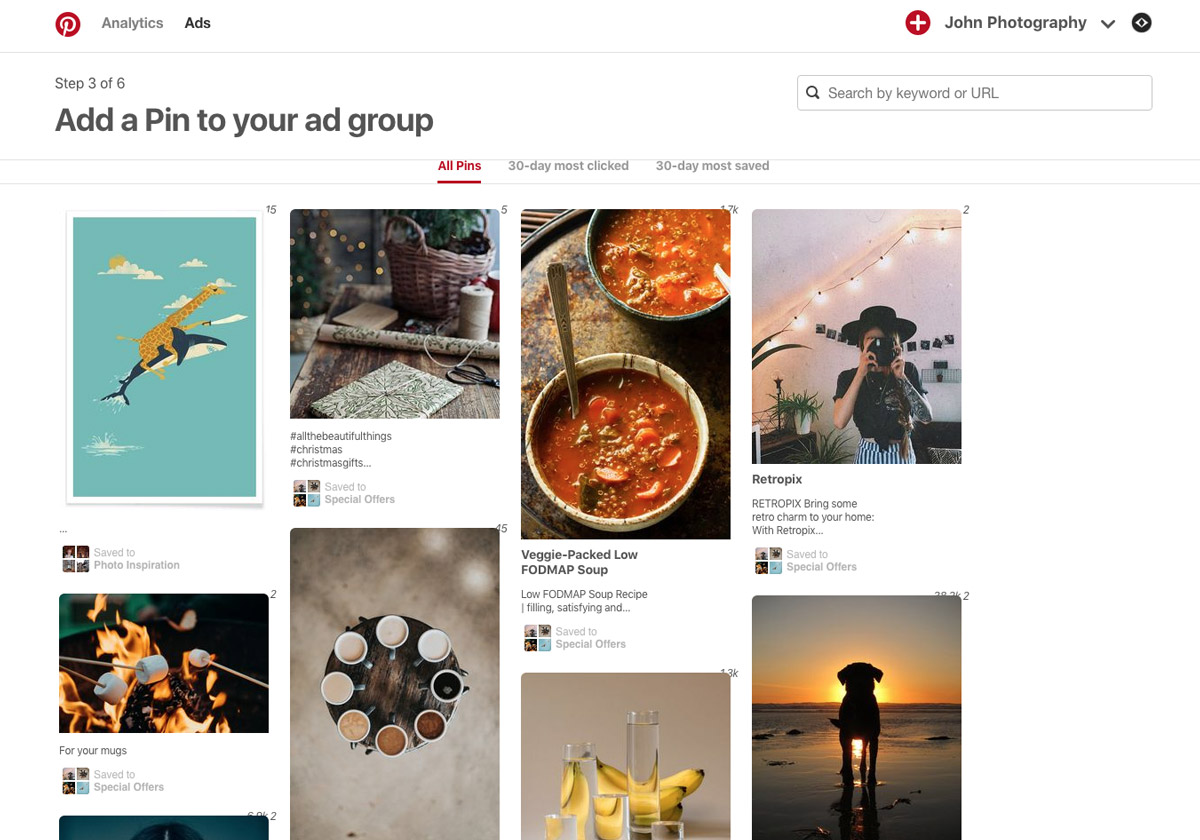This screenshot has width=1200, height=840.
Task: Open the Analytics menu
Action: [x=132, y=23]
